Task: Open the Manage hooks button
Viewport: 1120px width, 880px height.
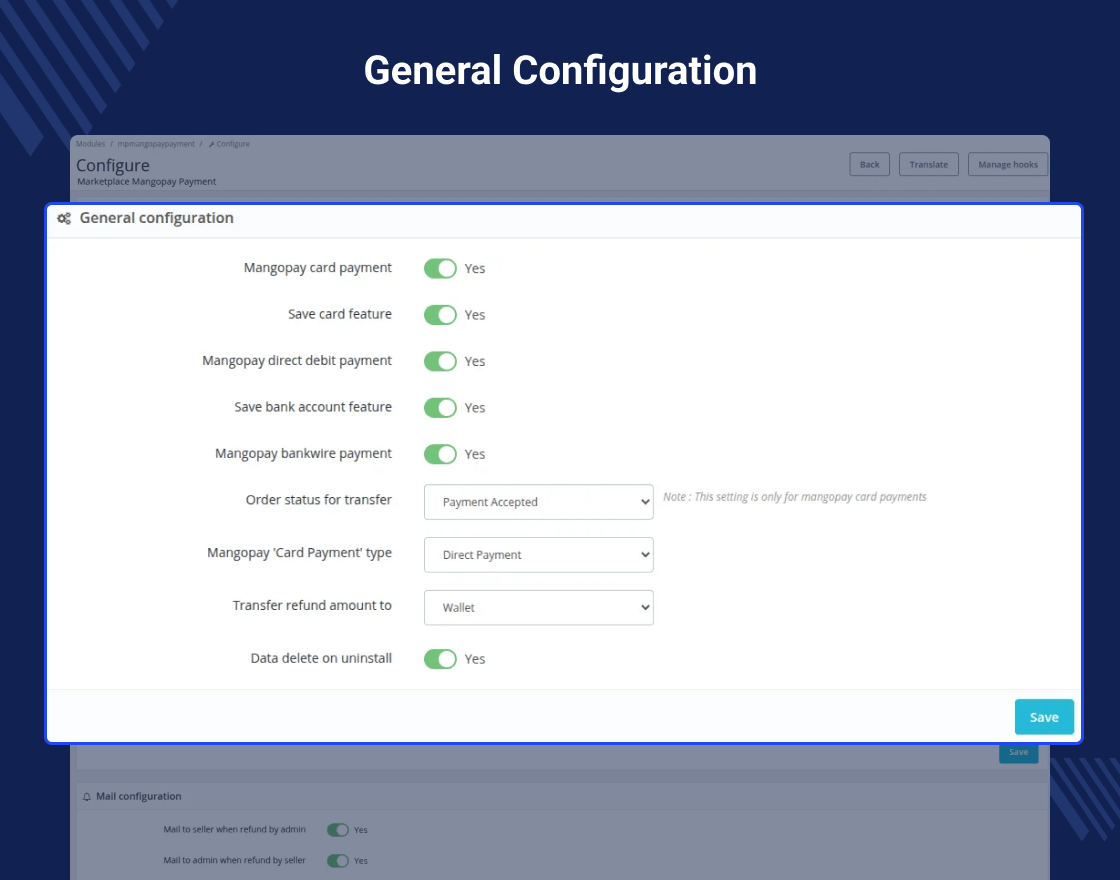Action: (1008, 164)
